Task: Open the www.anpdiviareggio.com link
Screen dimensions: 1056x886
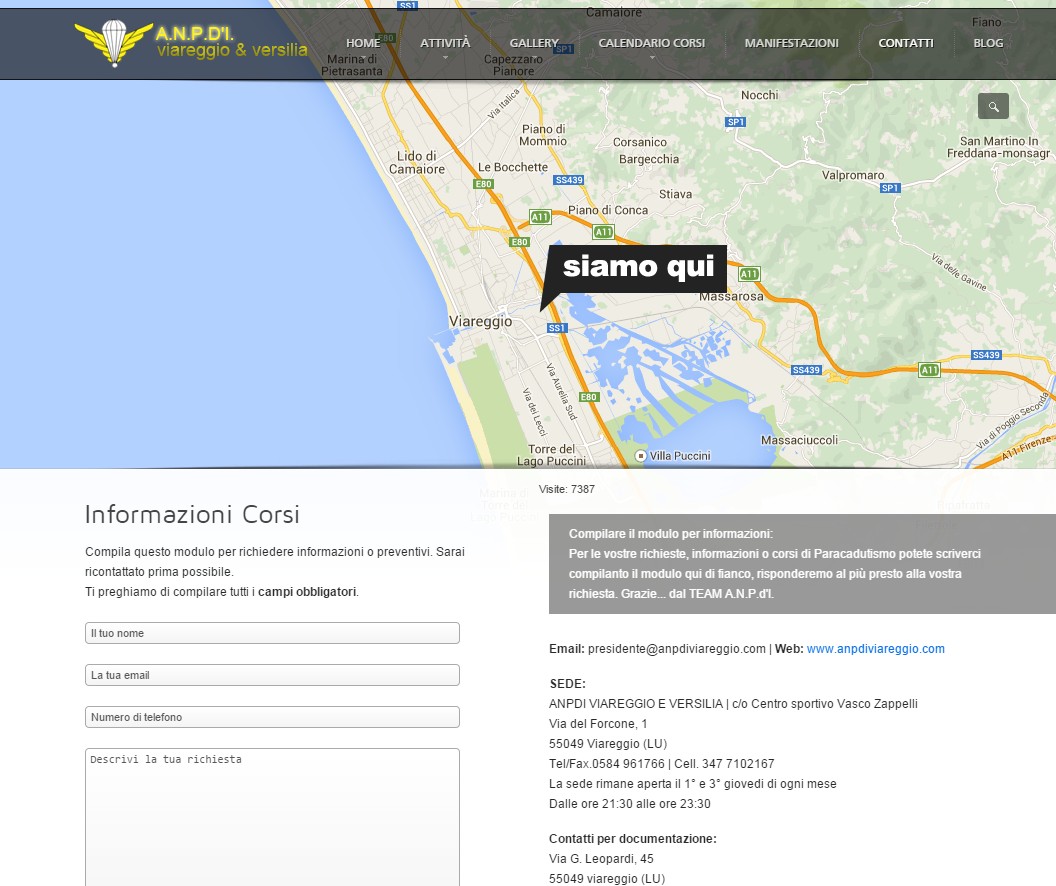Action: pyautogui.click(x=876, y=649)
